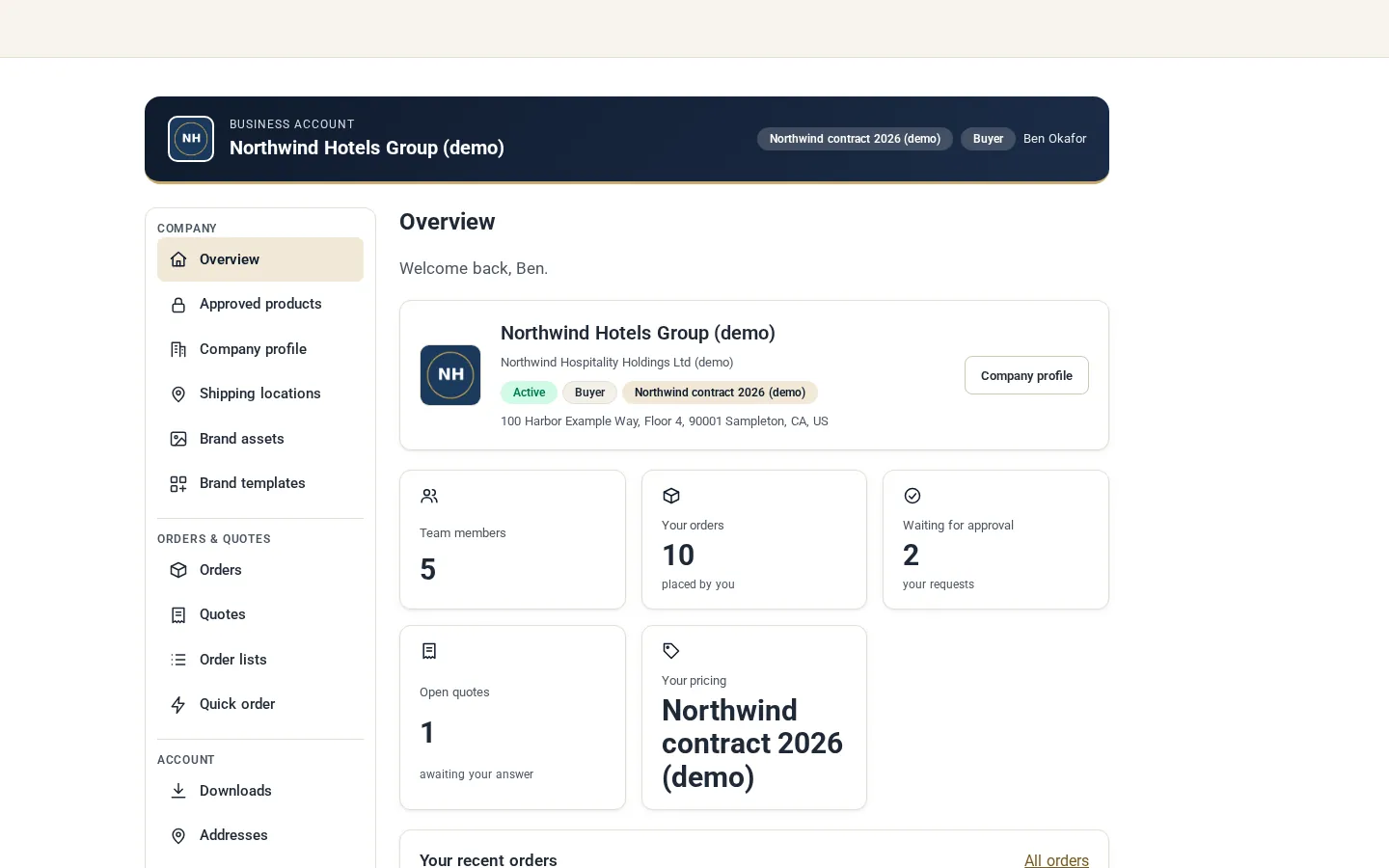This screenshot has width=1389, height=868.
Task: Click the Northwind contract 2026 badge in header
Action: click(855, 139)
